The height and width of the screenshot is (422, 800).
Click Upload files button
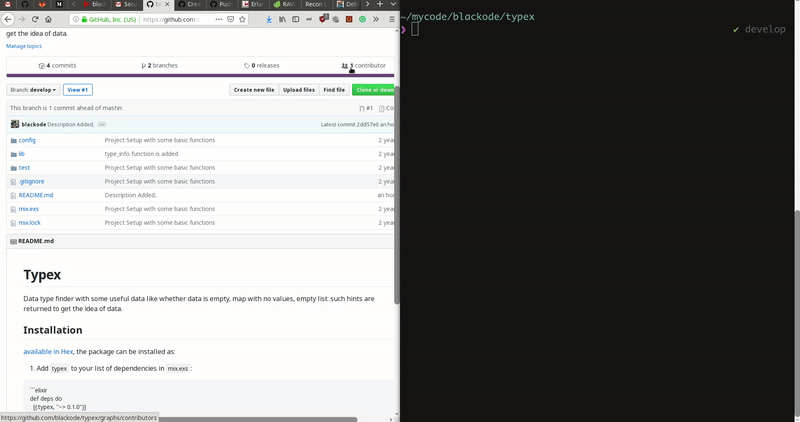299,90
